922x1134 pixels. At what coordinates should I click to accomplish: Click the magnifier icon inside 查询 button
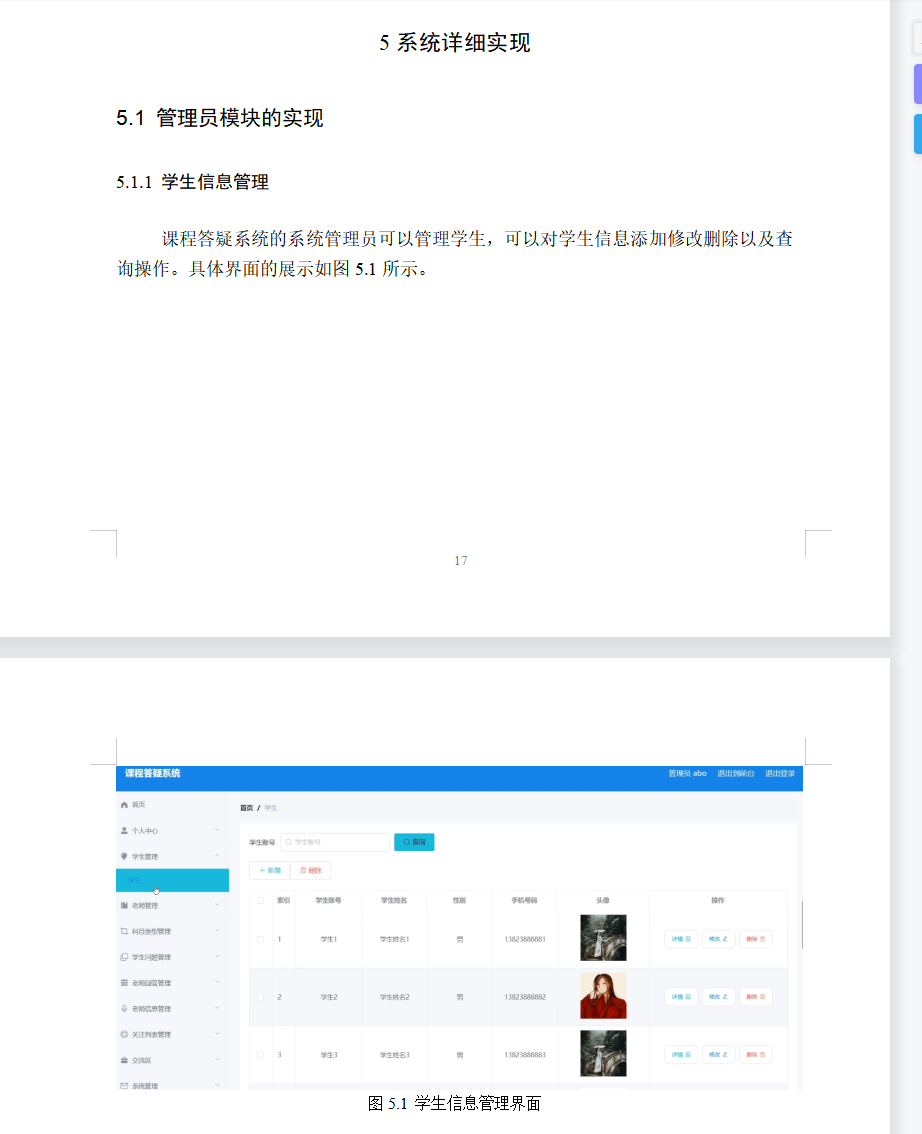(x=406, y=840)
